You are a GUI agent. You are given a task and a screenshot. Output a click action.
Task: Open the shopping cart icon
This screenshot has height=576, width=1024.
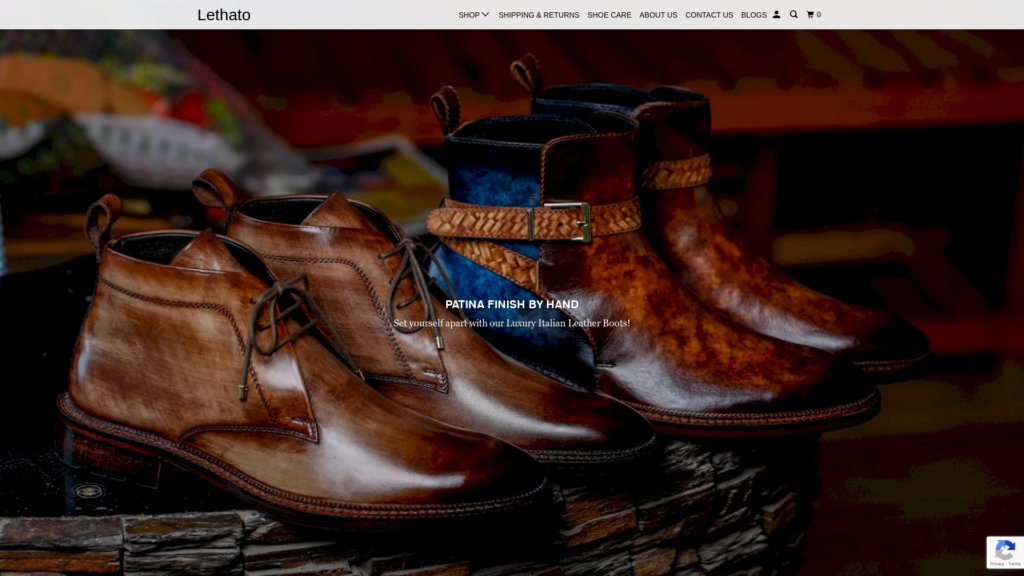[x=810, y=15]
